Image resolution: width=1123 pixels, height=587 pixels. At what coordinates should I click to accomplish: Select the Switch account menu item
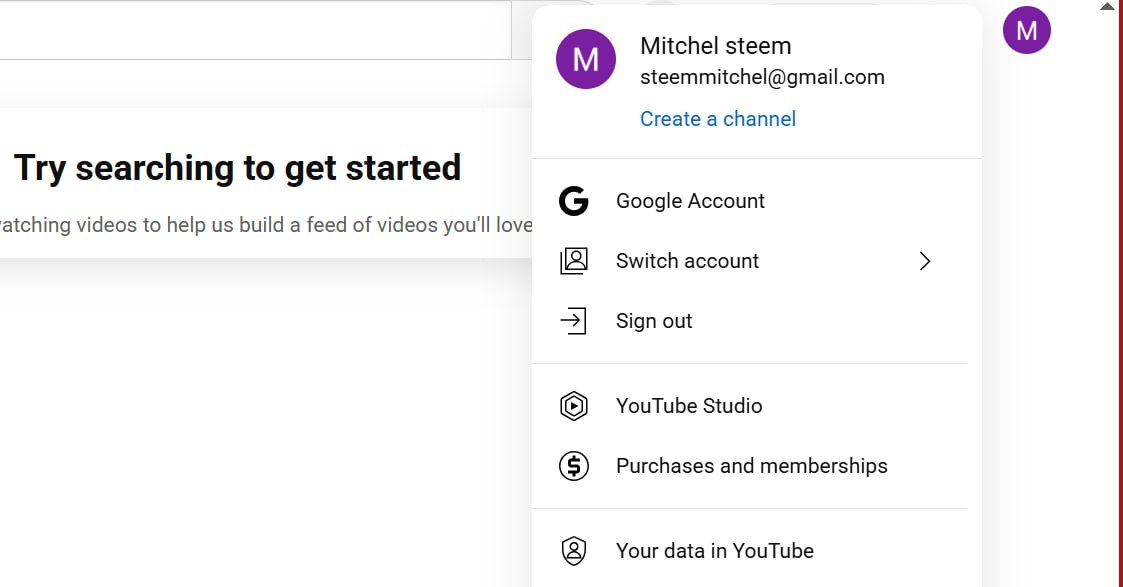(687, 261)
